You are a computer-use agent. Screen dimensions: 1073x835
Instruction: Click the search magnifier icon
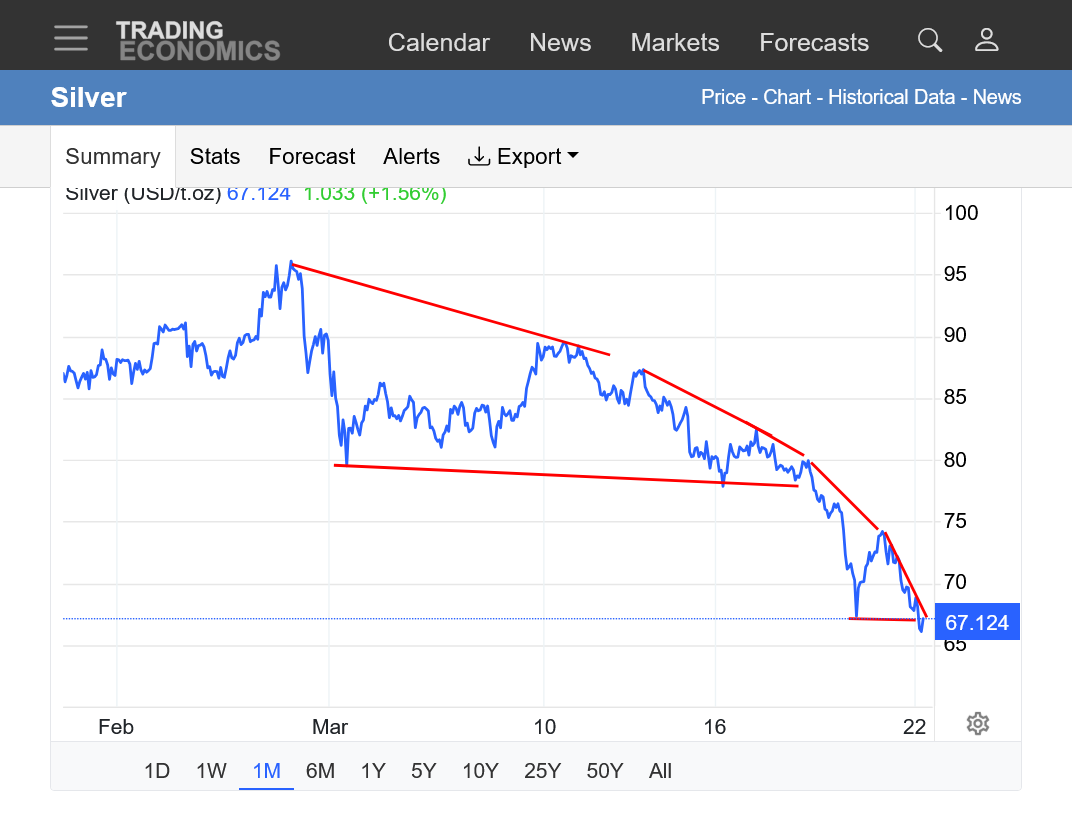coord(930,40)
